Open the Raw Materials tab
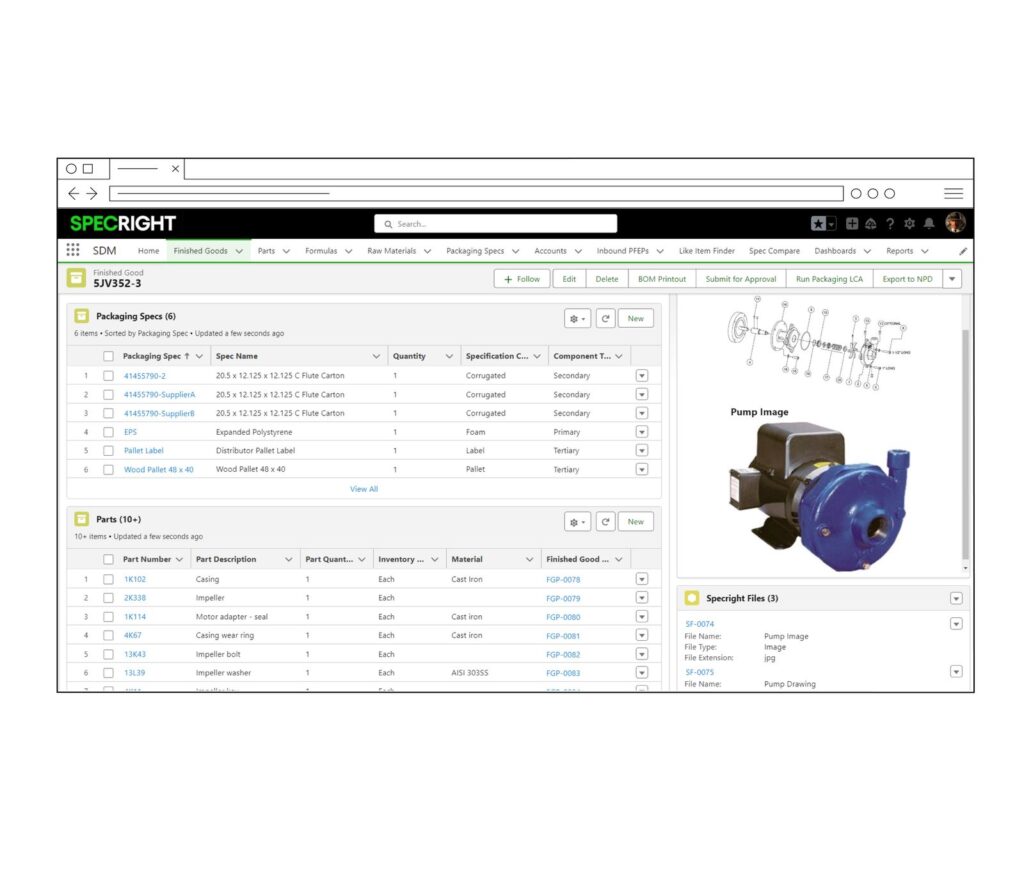 (391, 251)
